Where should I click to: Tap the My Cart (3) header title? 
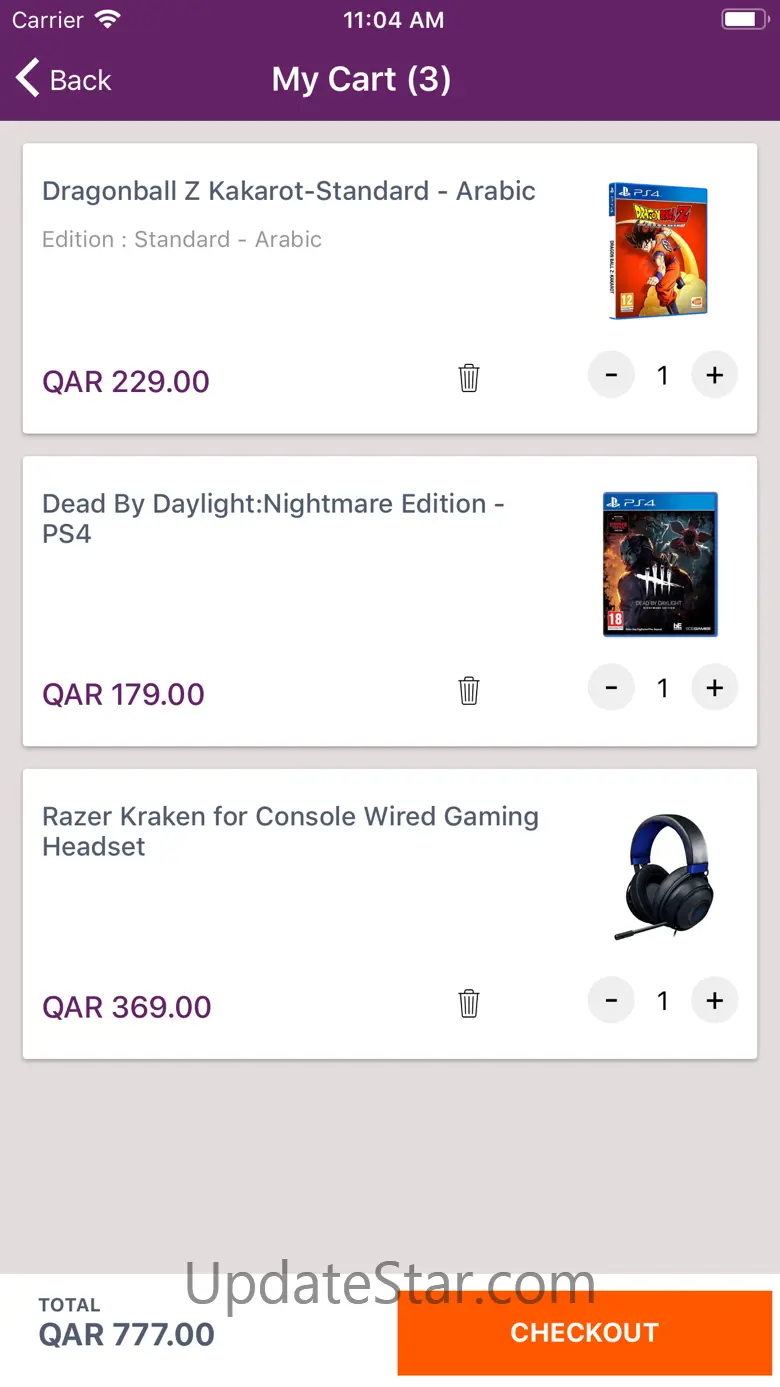[361, 80]
